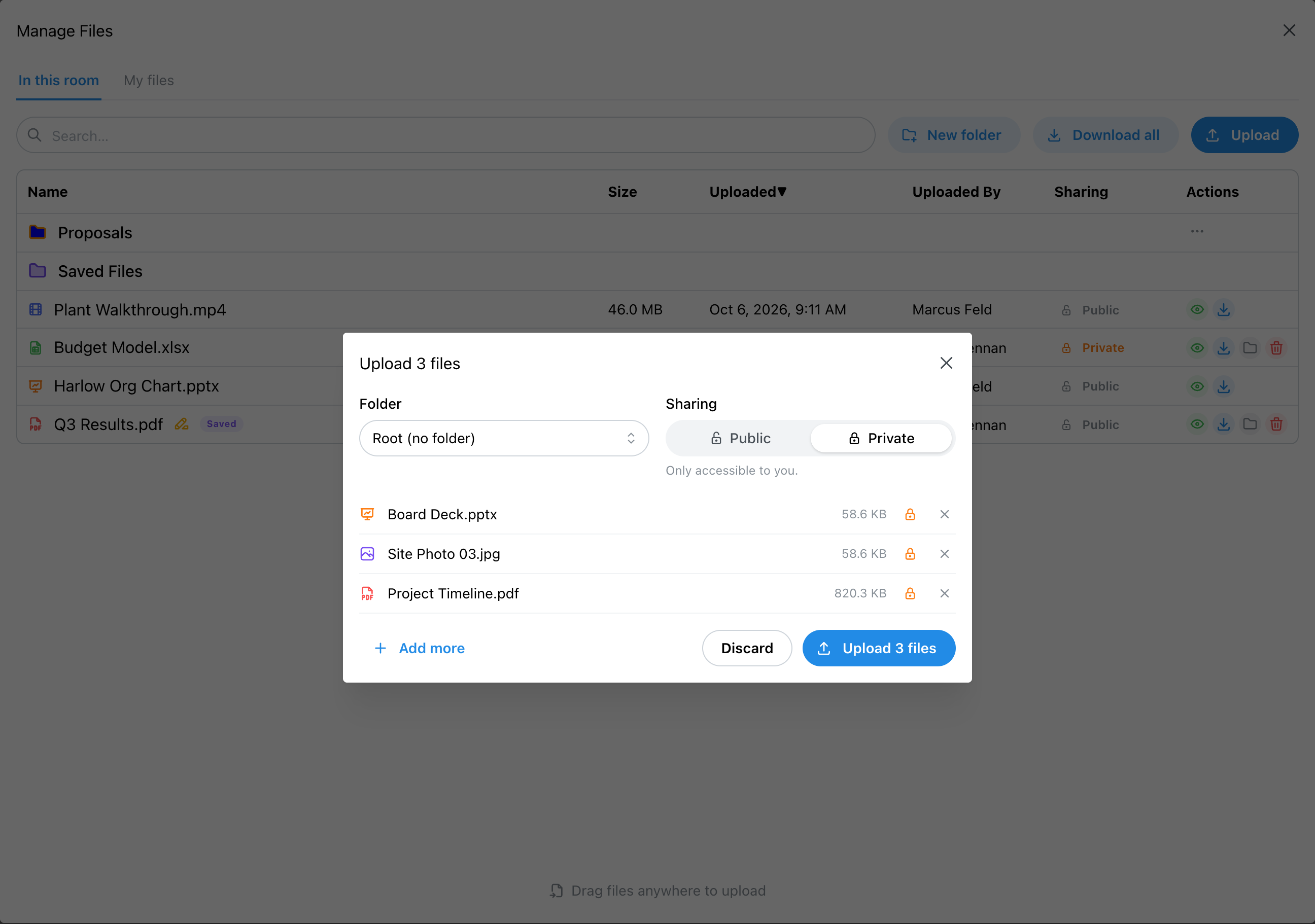1315x924 pixels.
Task: Remove Project Timeline.pdf from upload list
Action: [945, 593]
